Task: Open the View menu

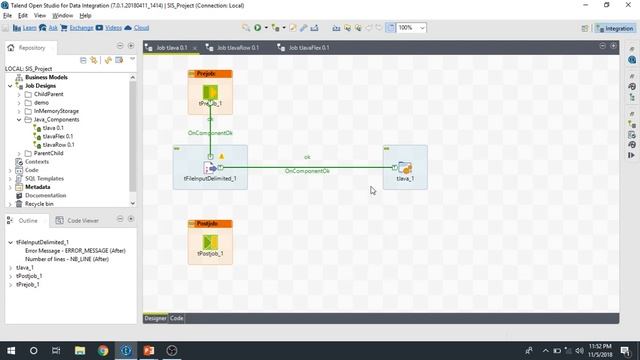Action: [40, 16]
